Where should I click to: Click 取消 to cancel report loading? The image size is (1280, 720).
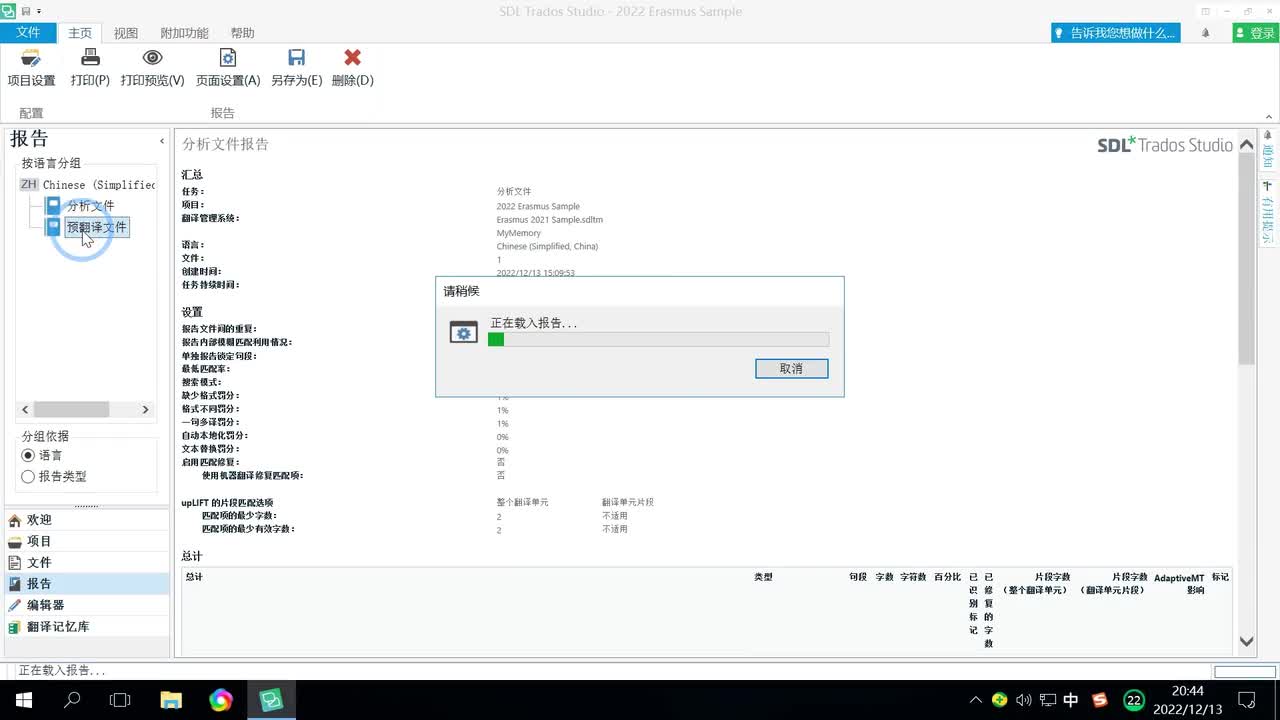coord(791,369)
